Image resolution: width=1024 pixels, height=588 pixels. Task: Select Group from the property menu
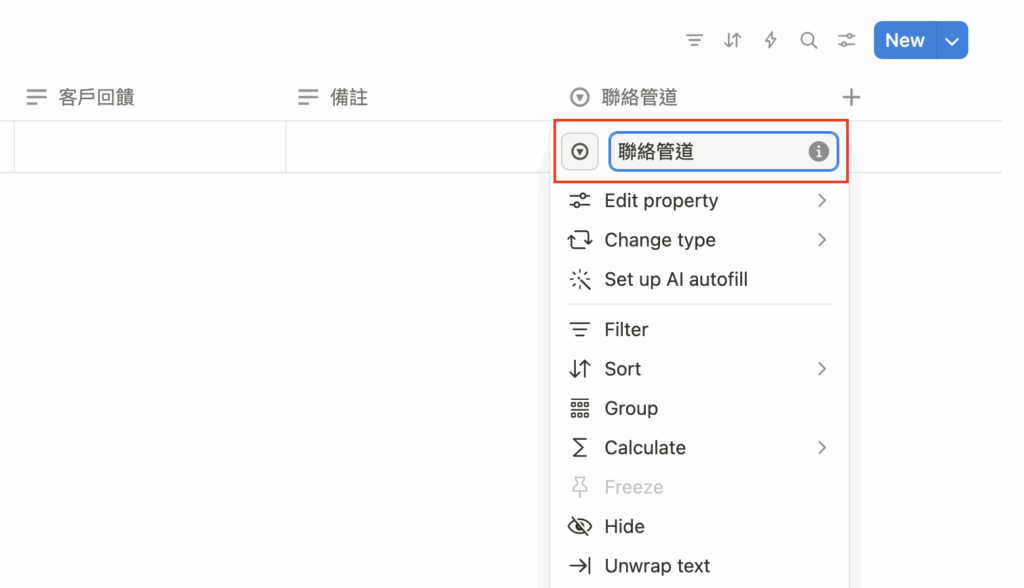coord(630,409)
